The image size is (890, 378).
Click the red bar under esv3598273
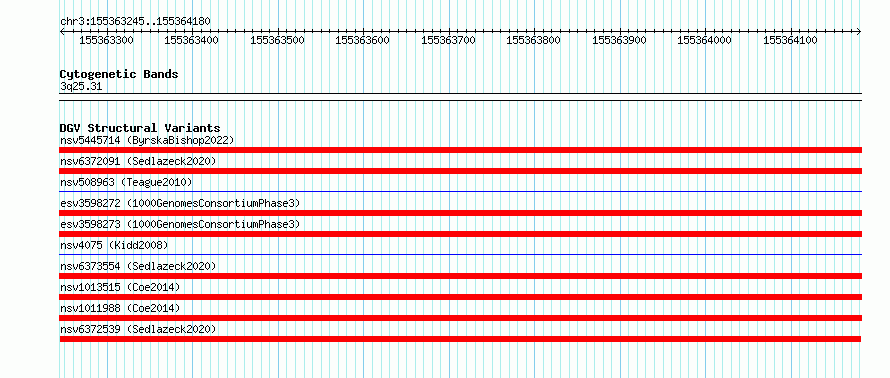click(x=460, y=234)
